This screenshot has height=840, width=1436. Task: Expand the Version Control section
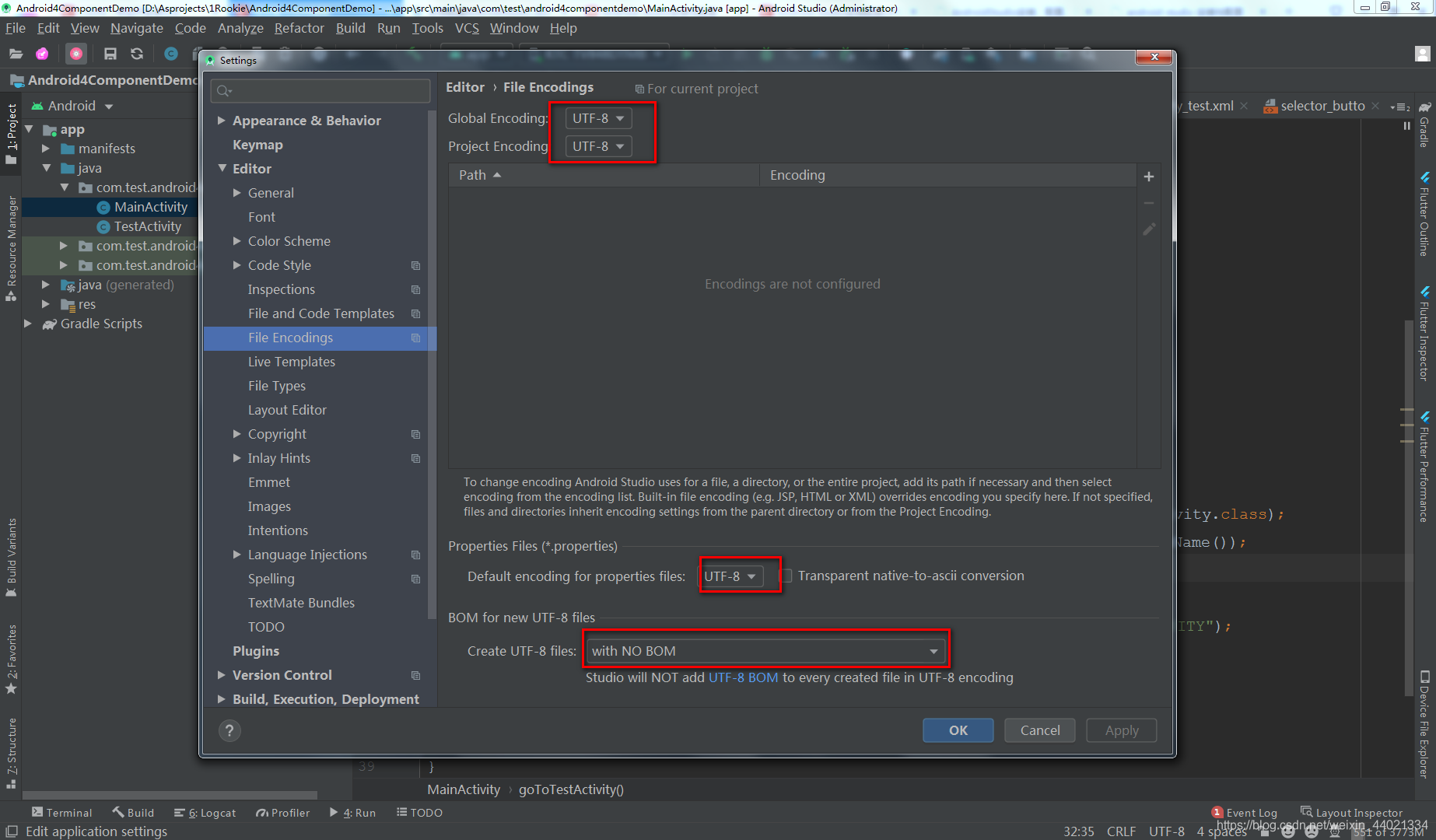[222, 675]
